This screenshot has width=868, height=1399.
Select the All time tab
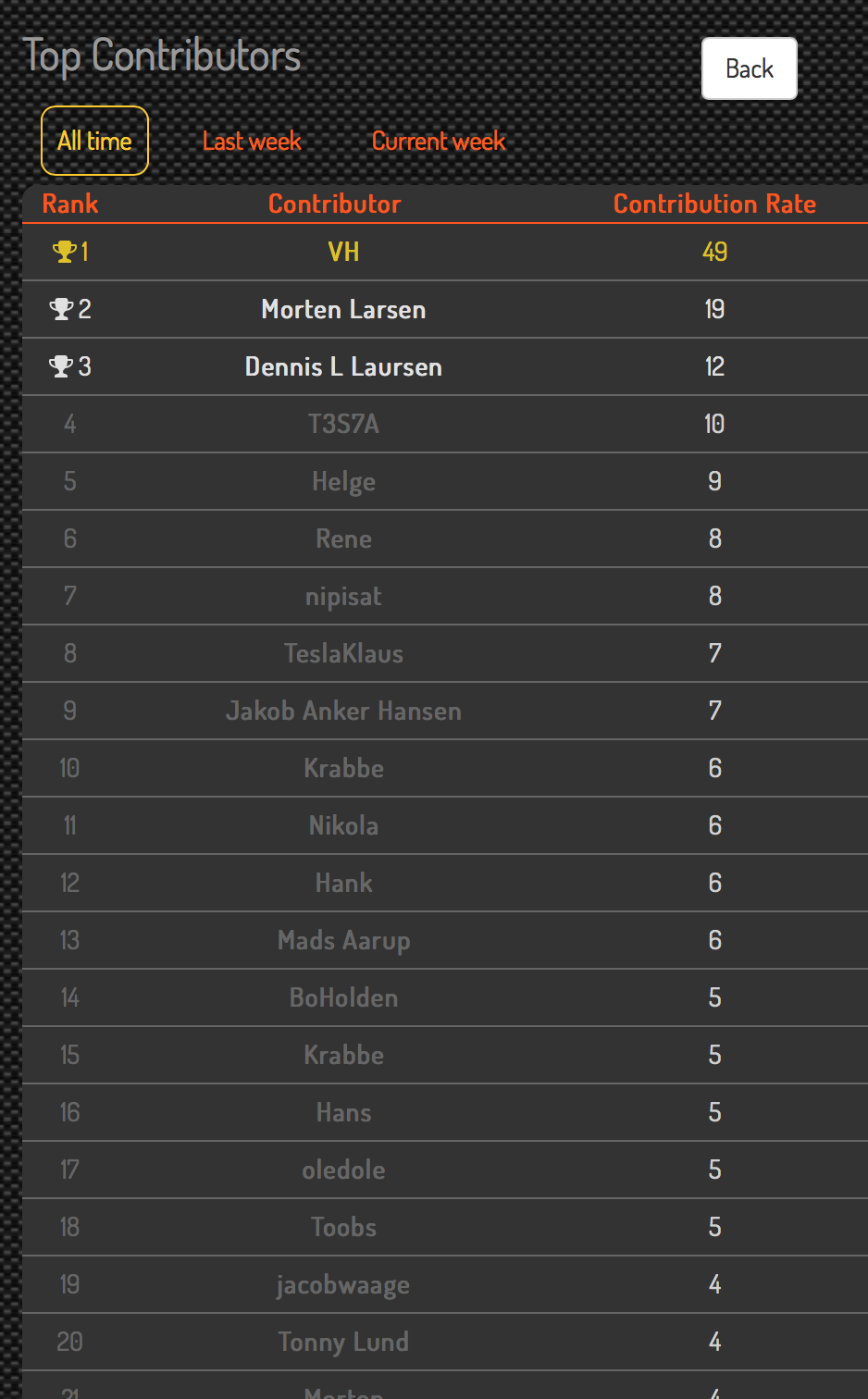94,141
